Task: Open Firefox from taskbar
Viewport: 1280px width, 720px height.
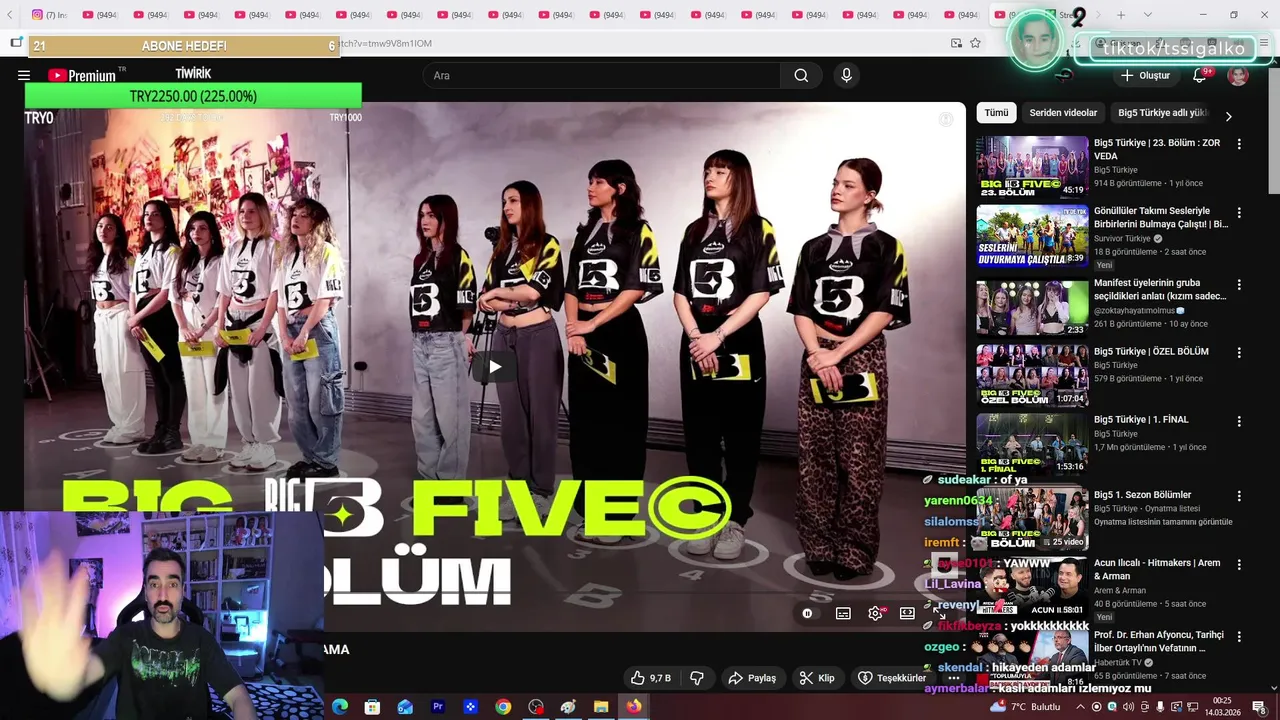Action: [x=634, y=707]
